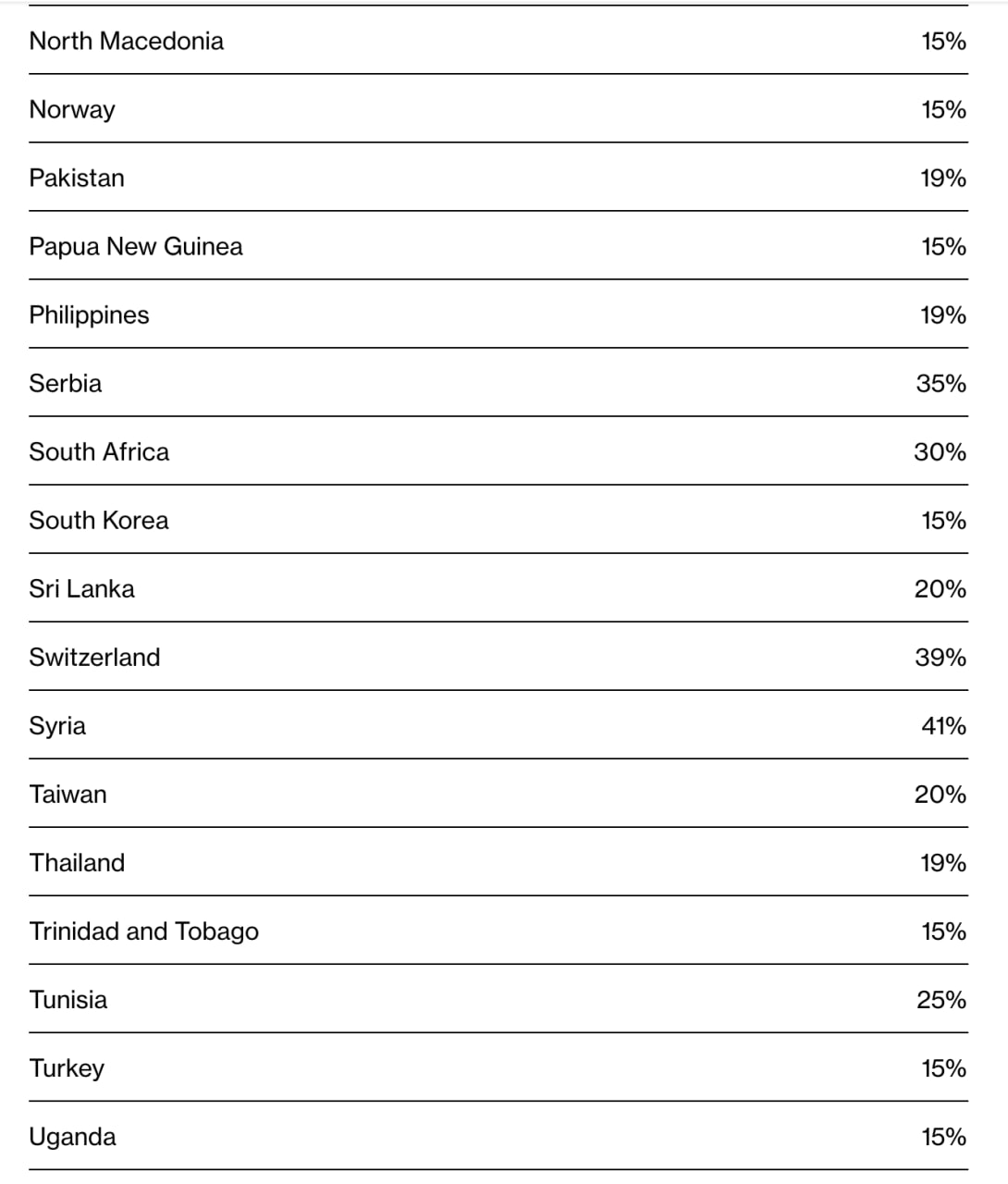The width and height of the screenshot is (1008, 1184).
Task: Select the Trinidad and Tobago entry
Action: 143,931
